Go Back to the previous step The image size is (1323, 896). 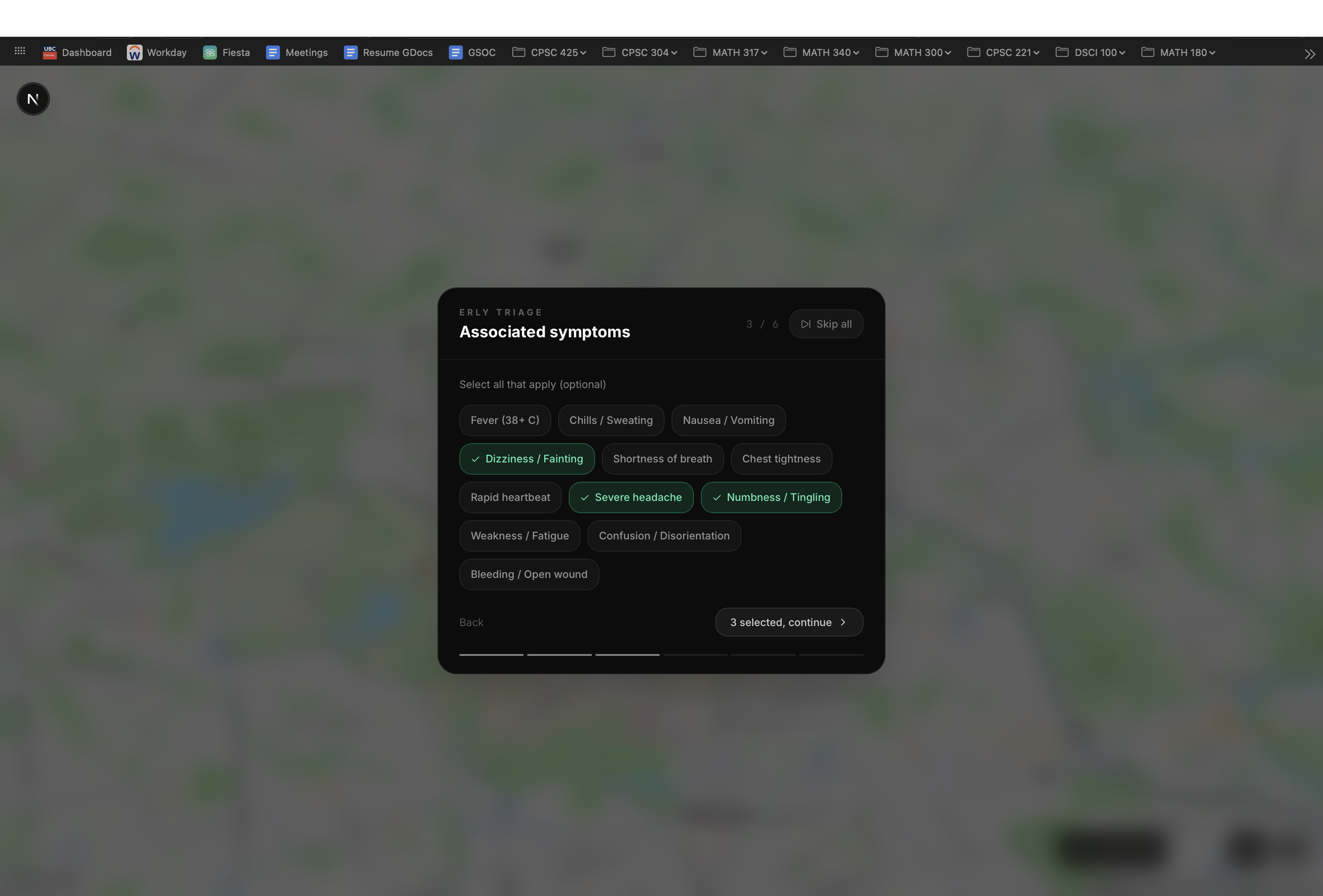coord(471,622)
